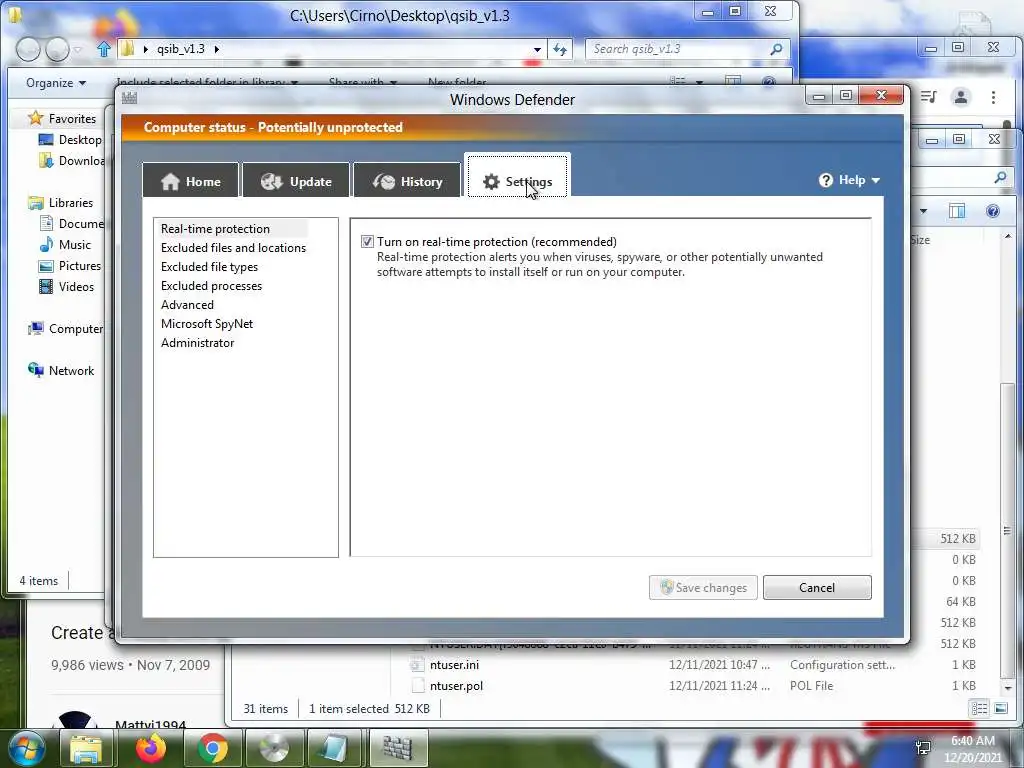Switch to the Update tab
This screenshot has height=768, width=1024.
click(x=296, y=181)
